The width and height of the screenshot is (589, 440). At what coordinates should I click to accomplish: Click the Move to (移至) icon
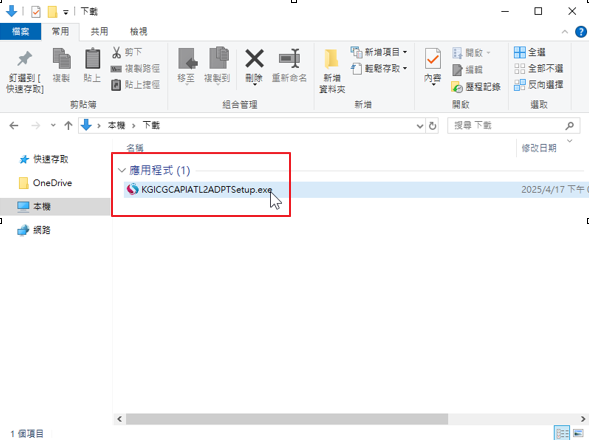[187, 59]
